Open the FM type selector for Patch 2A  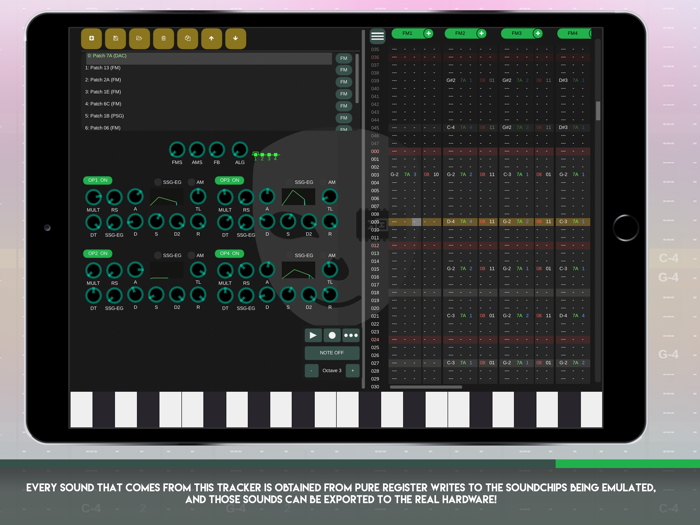(x=344, y=82)
